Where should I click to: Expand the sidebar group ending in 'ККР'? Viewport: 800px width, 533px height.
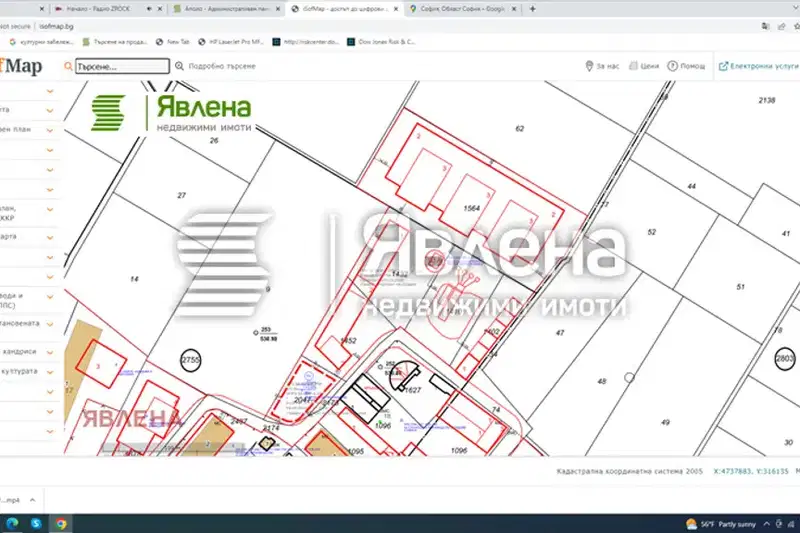(x=50, y=210)
